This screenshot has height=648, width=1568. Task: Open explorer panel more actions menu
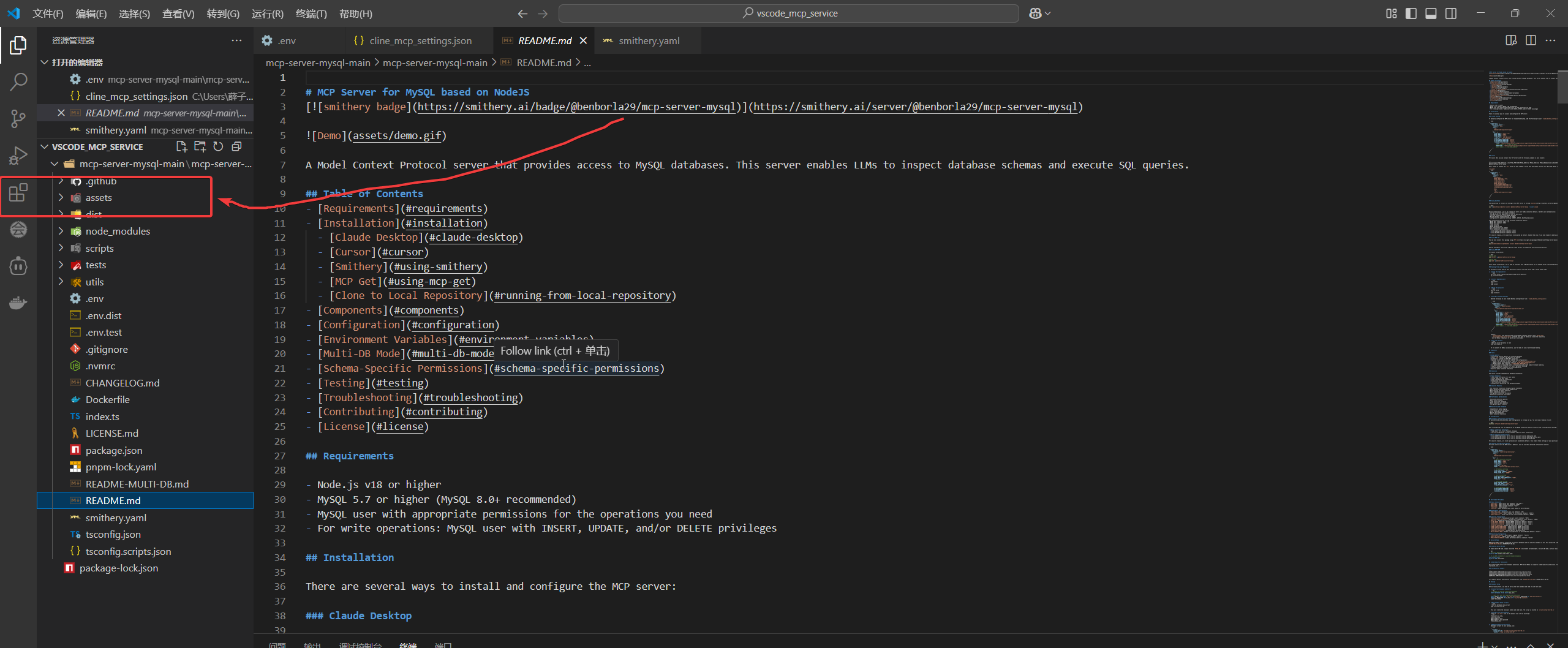[x=236, y=40]
